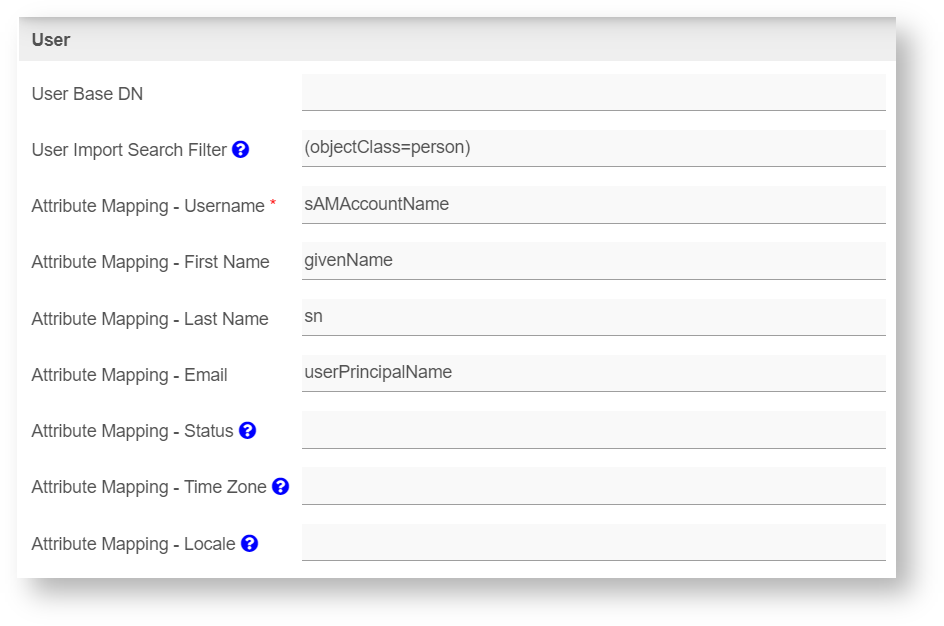The width and height of the screenshot is (944, 626).
Task: Focus the empty Status mapping field
Action: click(x=593, y=430)
